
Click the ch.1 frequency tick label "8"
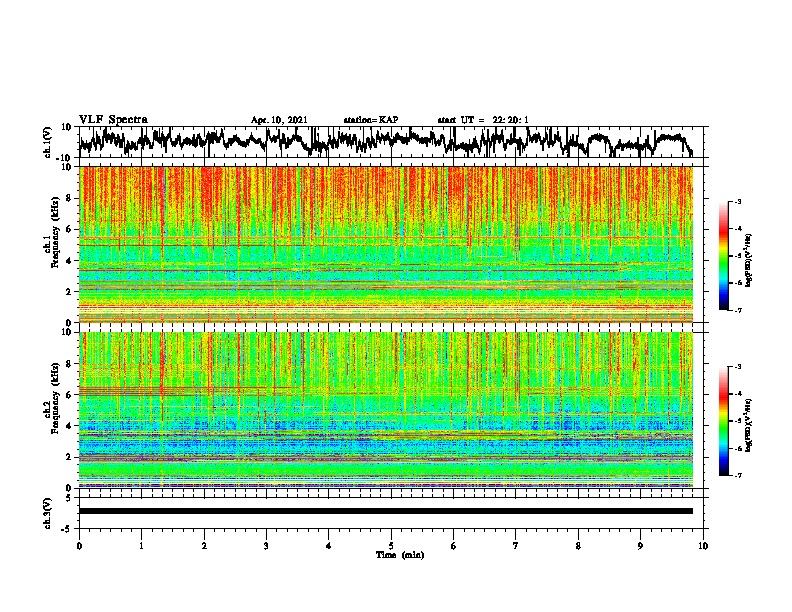70,198
